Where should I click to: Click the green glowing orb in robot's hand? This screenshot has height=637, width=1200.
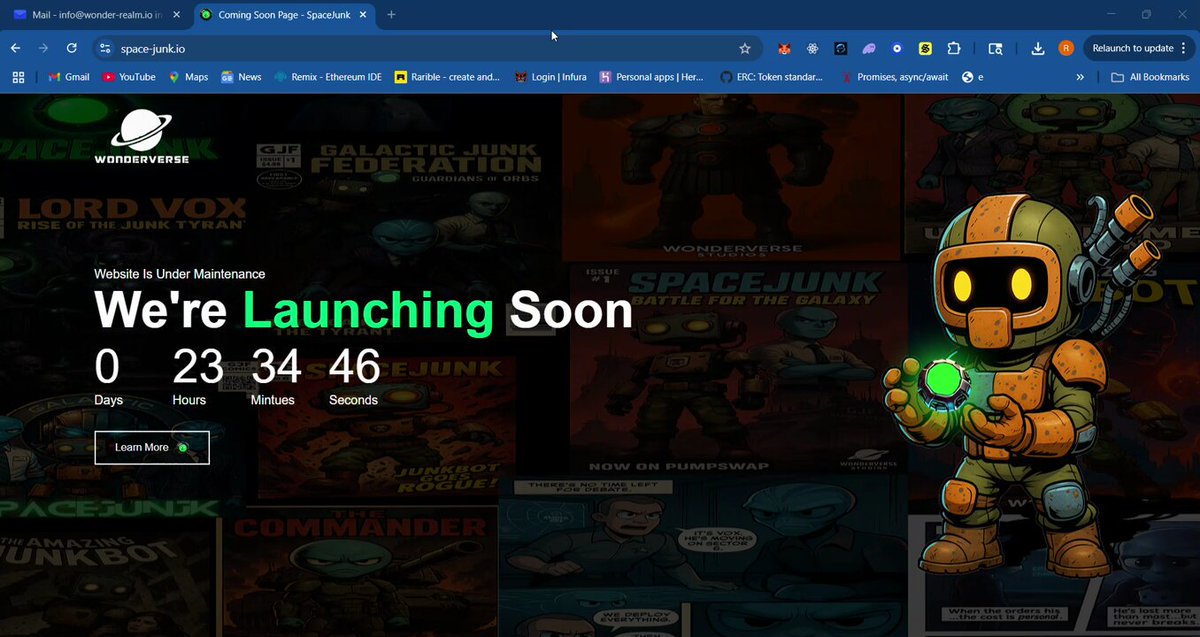941,380
